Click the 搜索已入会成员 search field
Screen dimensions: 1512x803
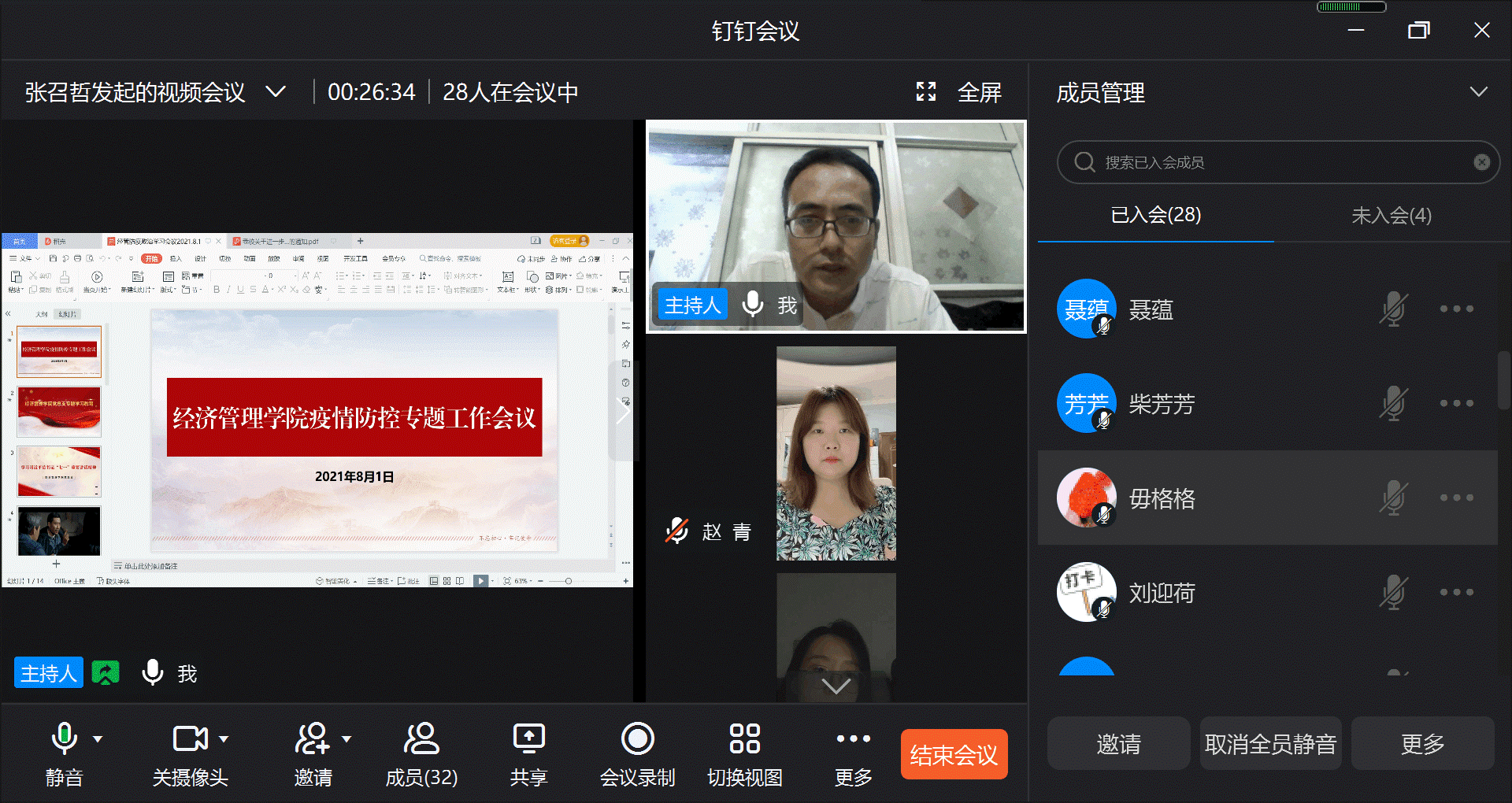[x=1276, y=162]
